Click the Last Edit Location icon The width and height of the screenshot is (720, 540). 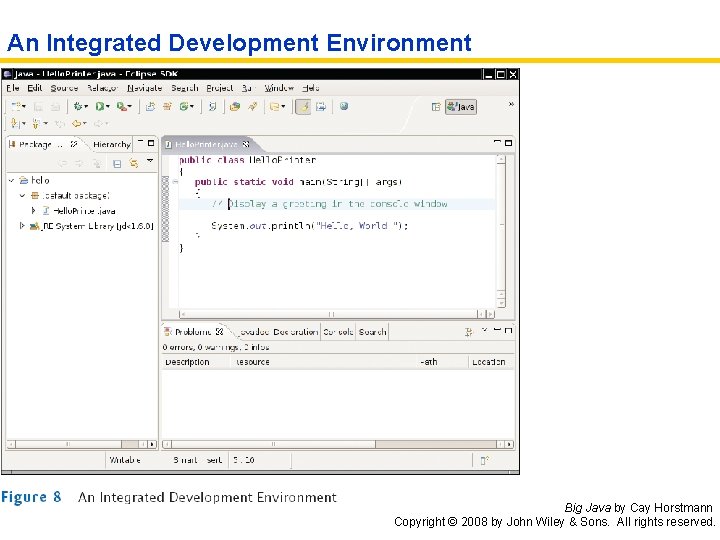click(x=59, y=123)
